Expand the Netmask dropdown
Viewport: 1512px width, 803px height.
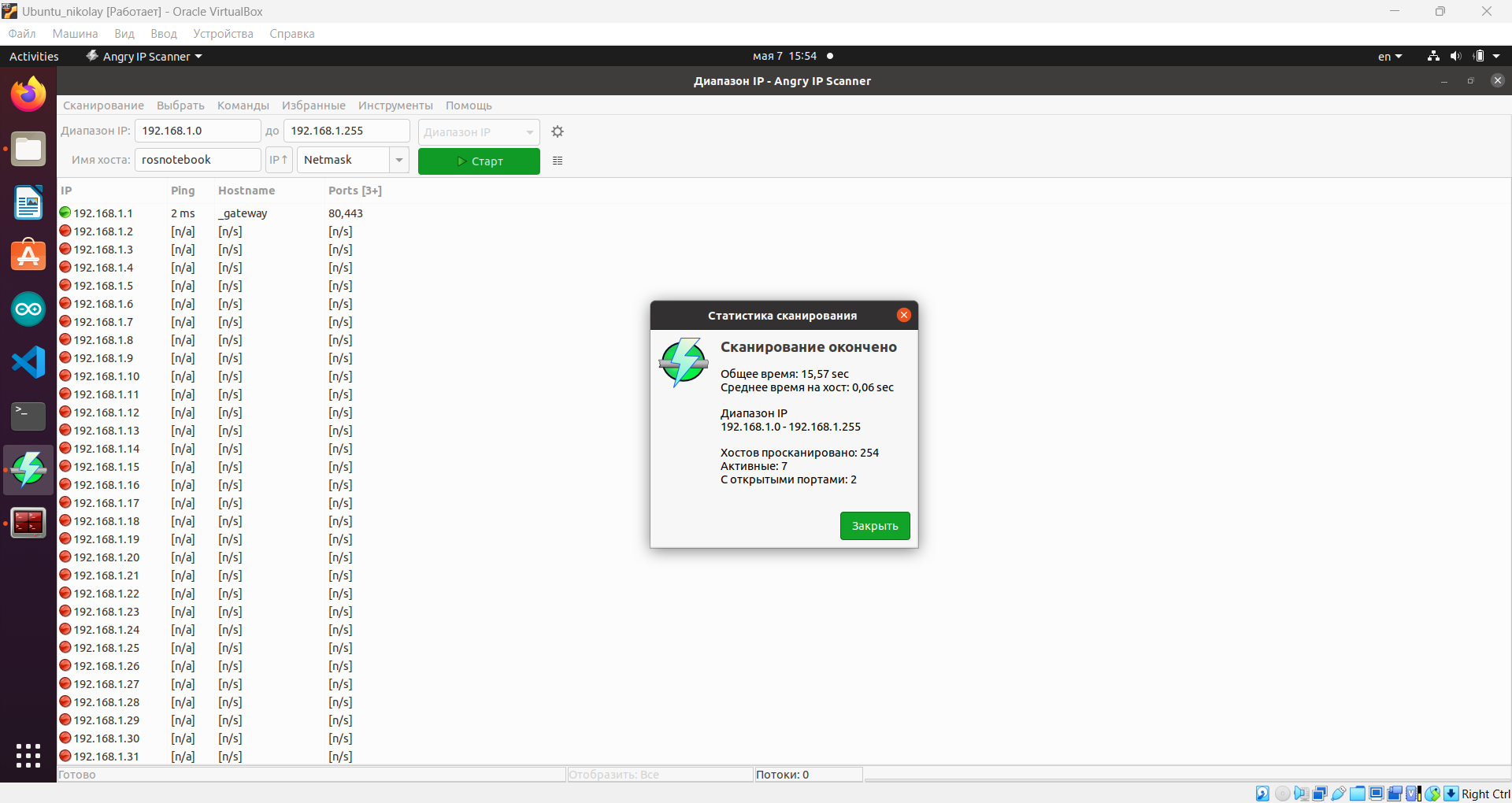[x=399, y=160]
